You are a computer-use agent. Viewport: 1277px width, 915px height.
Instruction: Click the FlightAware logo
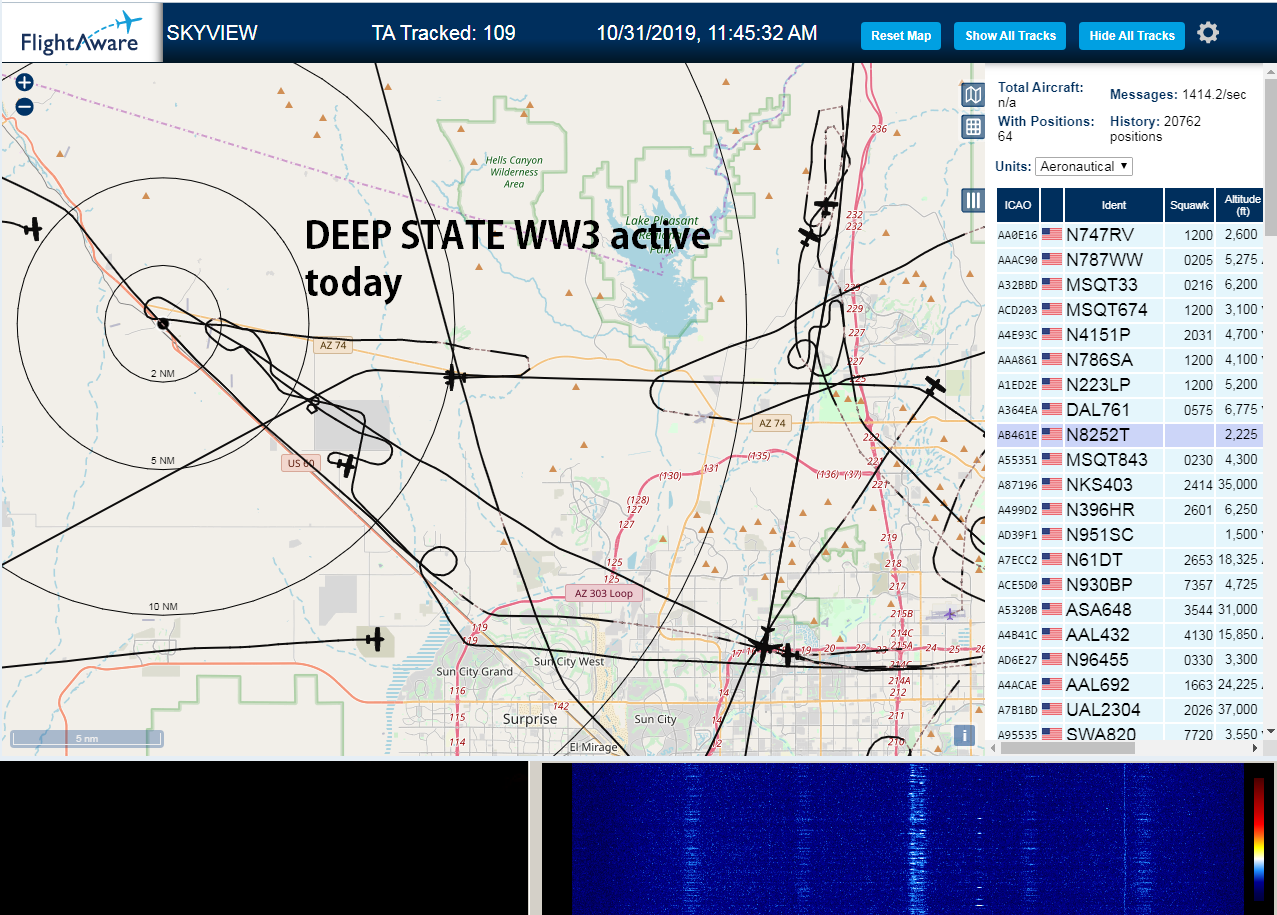tap(81, 33)
